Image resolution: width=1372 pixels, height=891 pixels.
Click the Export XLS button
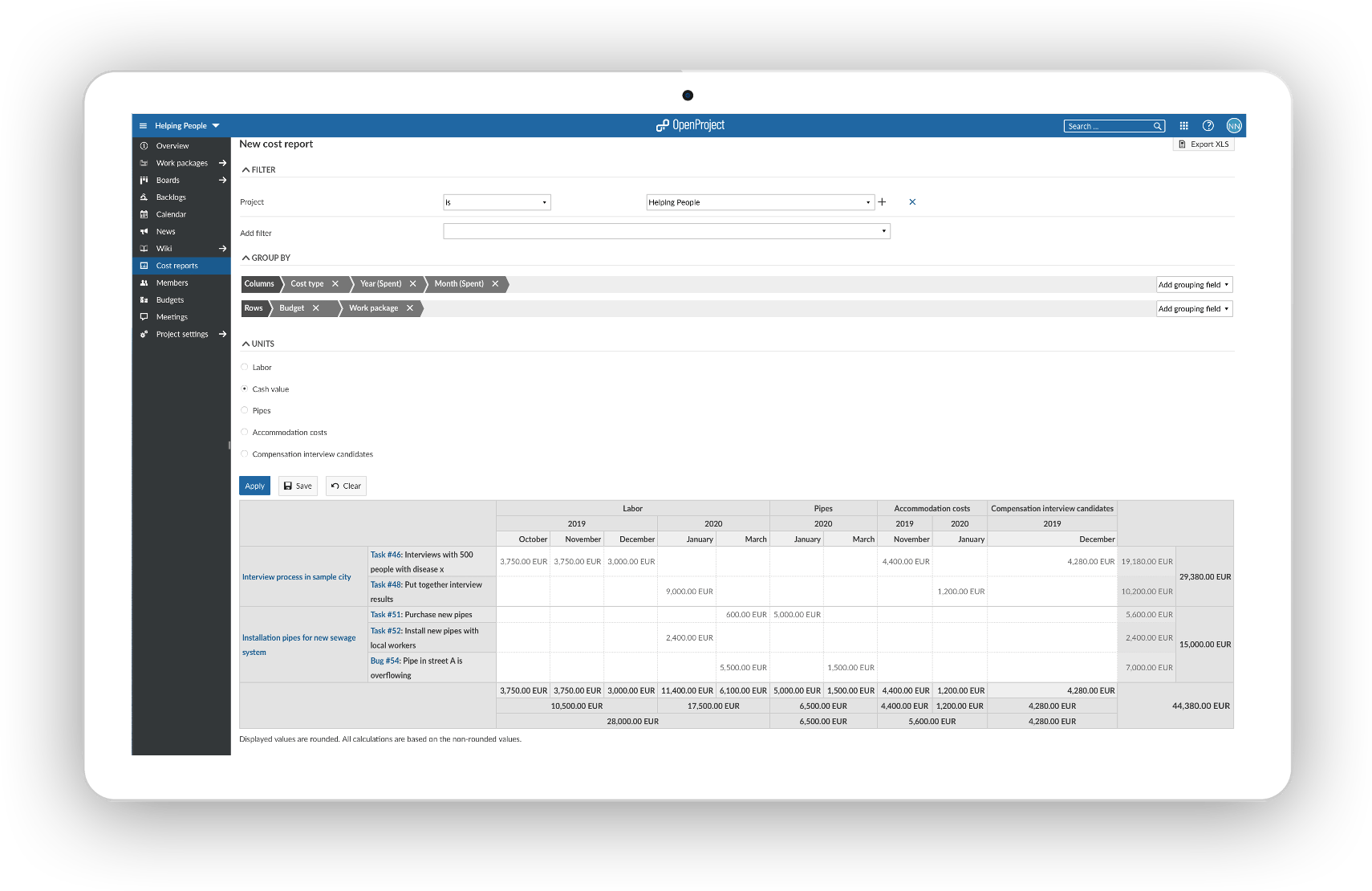coord(1204,144)
